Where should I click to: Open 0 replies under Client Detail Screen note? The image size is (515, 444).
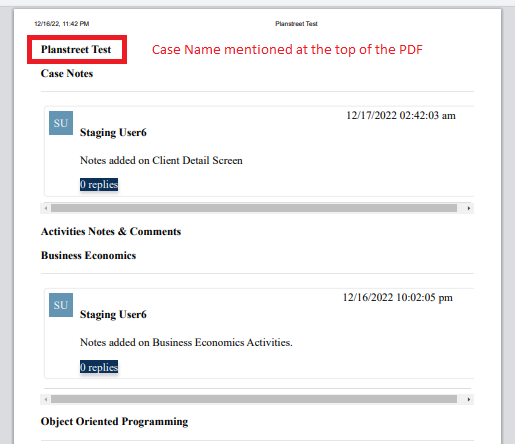click(99, 184)
